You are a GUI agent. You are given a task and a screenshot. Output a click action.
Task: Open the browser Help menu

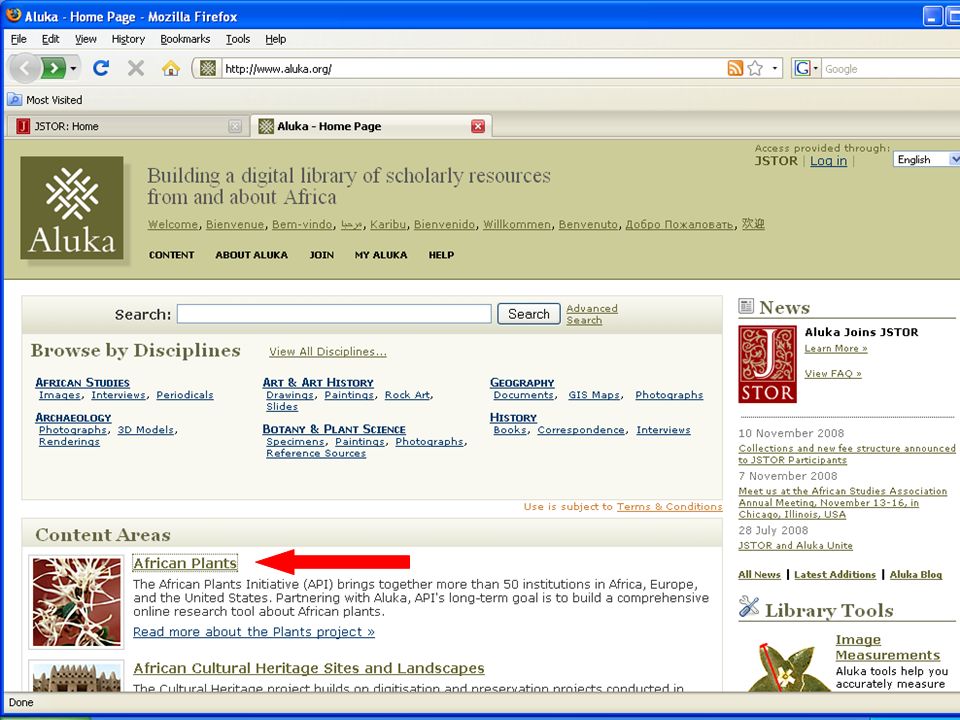276,39
